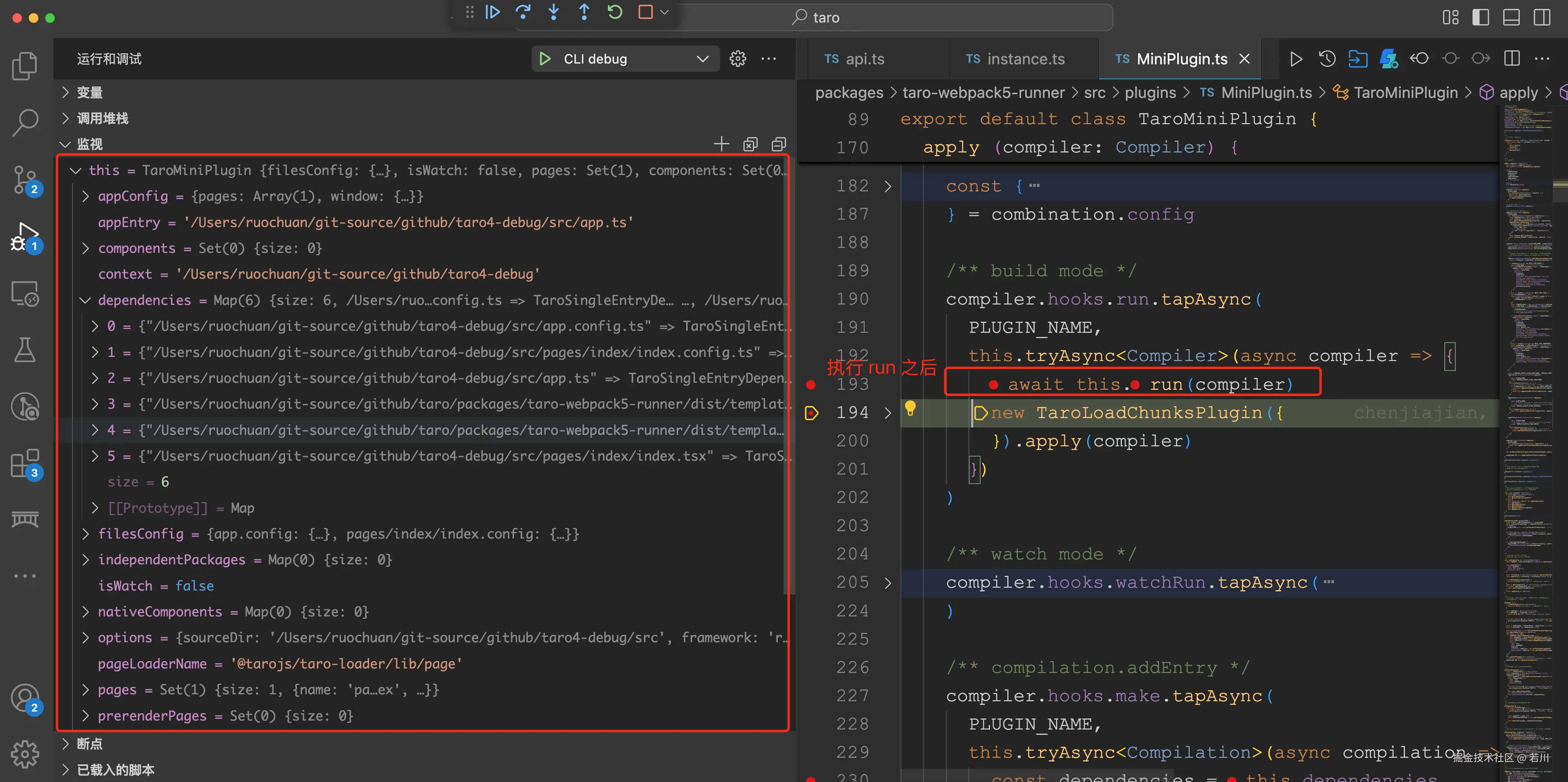This screenshot has width=1568, height=782.
Task: Click 'TaroMiniPlugin' in the breadcrumb
Action: 1405,93
